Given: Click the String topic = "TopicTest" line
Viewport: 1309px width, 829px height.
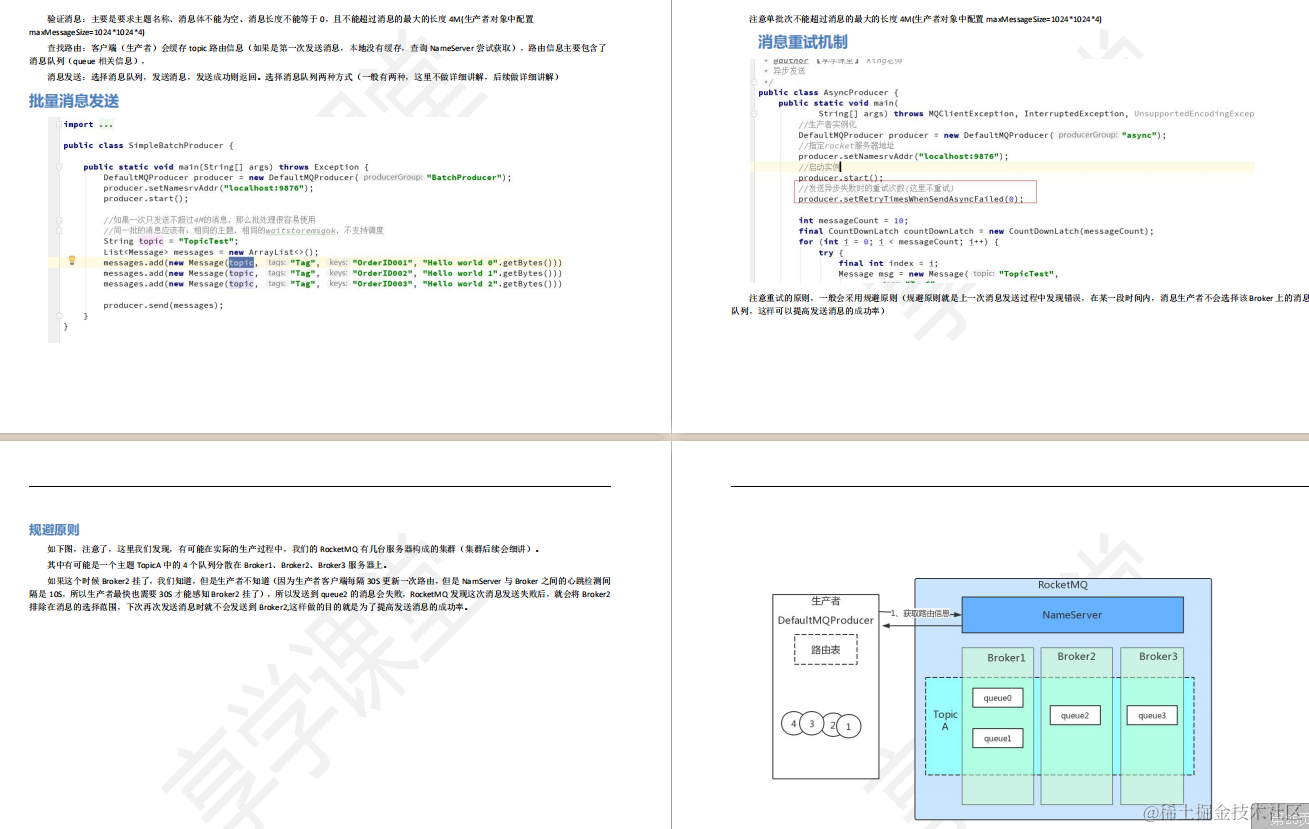Looking at the screenshot, I should pyautogui.click(x=170, y=241).
